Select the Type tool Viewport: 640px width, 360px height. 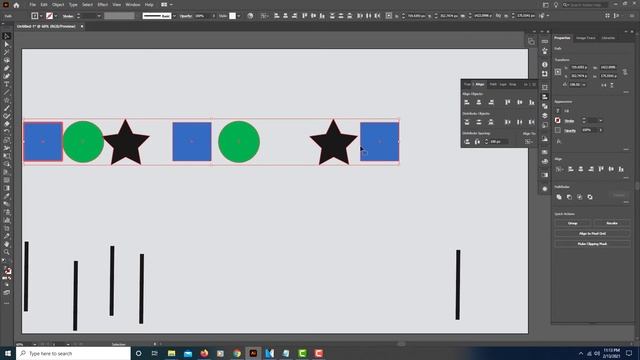tap(7, 84)
